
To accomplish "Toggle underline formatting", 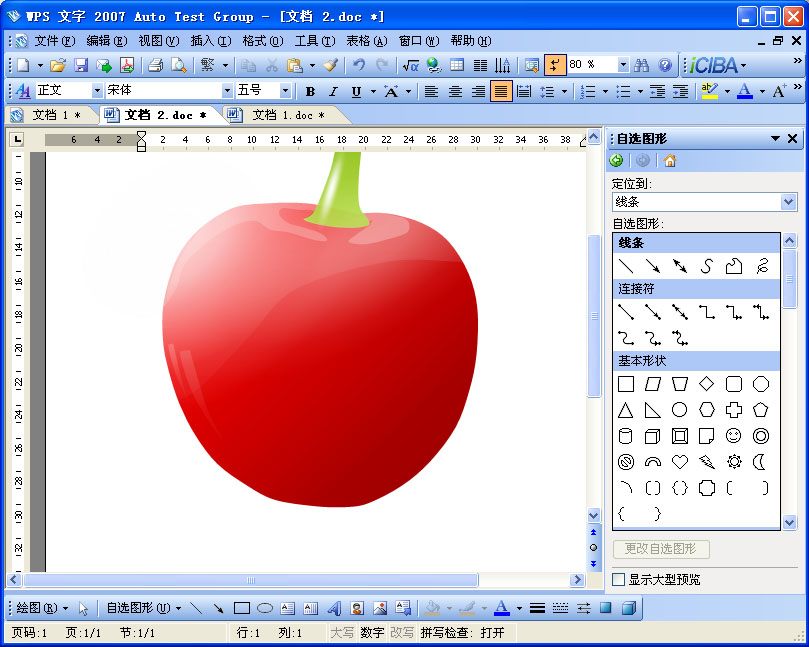I will [355, 91].
